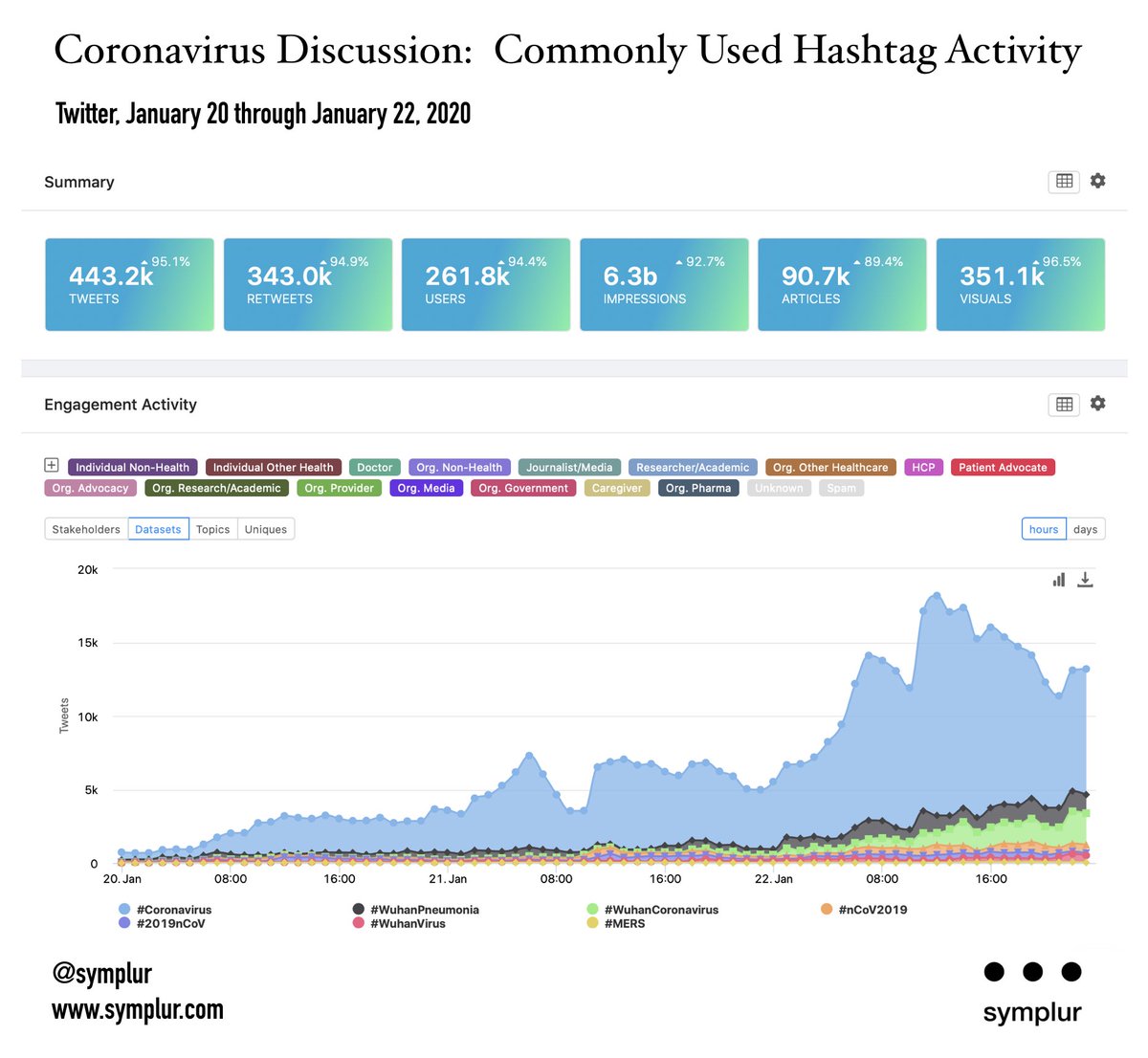
Task: Toggle Org. Advocacy tag
Action: pyautogui.click(x=90, y=488)
